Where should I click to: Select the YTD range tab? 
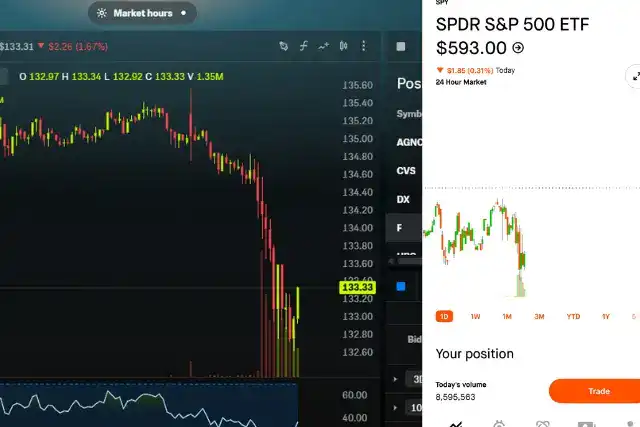click(573, 316)
